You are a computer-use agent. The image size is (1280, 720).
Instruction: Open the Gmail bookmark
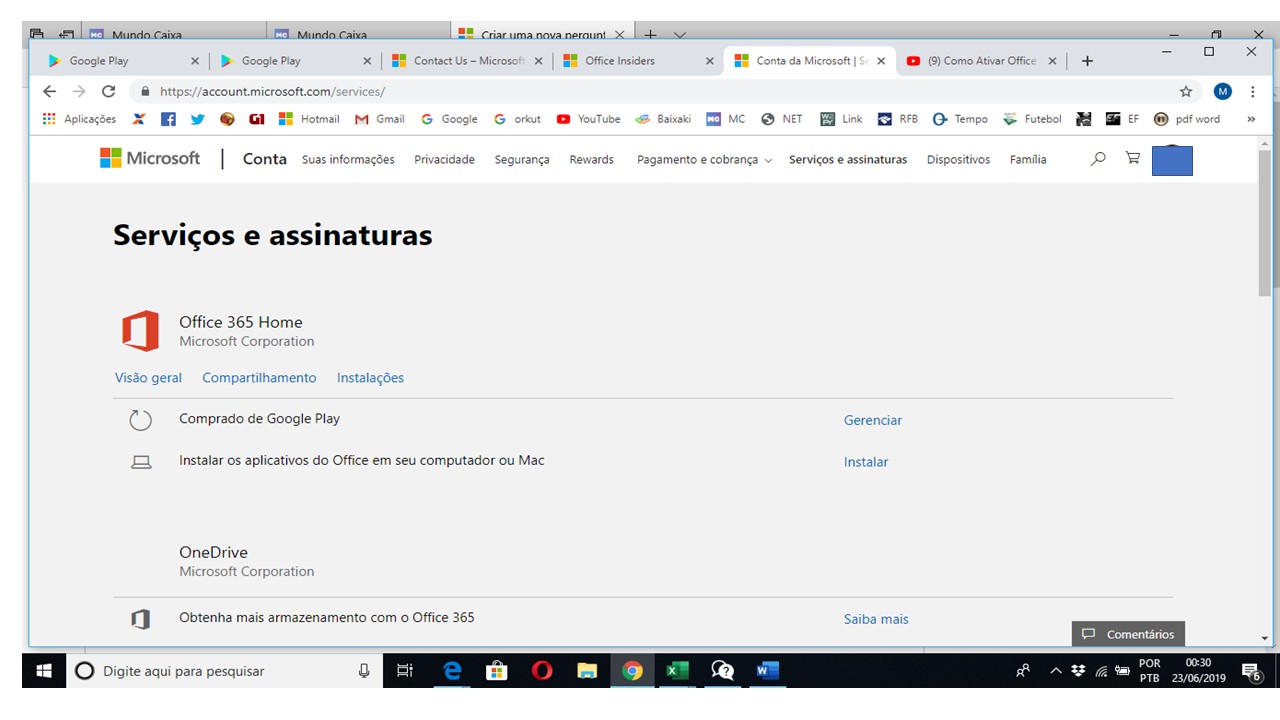(x=380, y=119)
